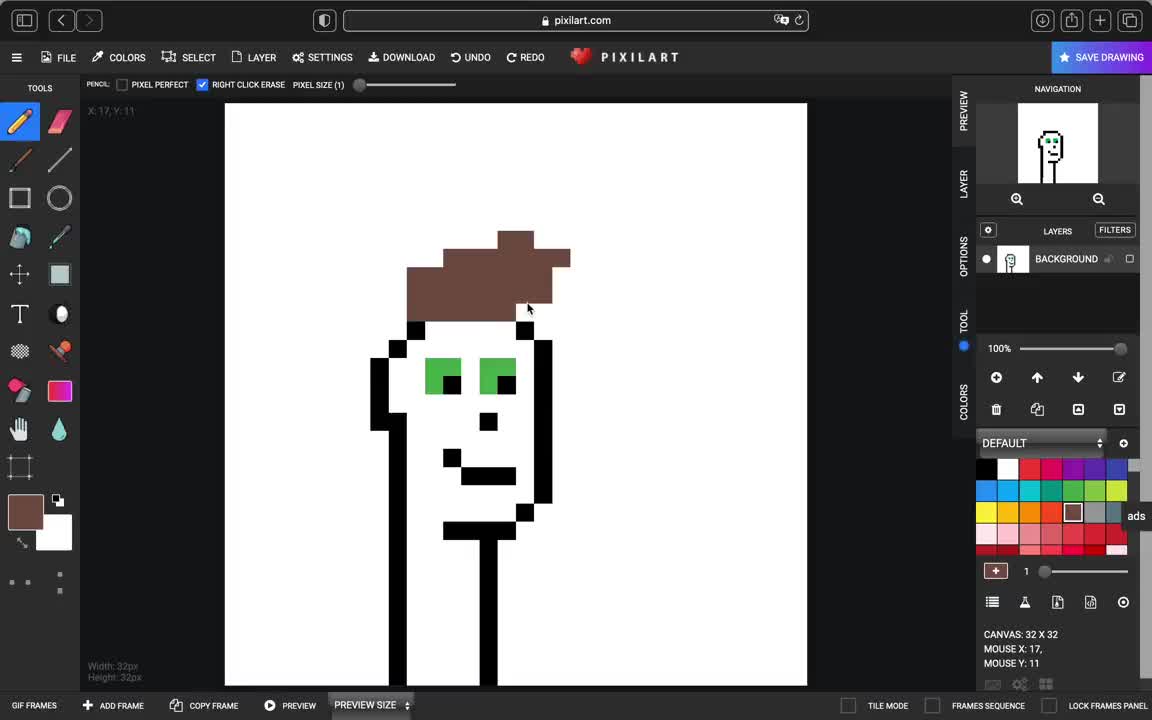Toggle the Tile Mode checkbox
The height and width of the screenshot is (720, 1152).
[848, 705]
